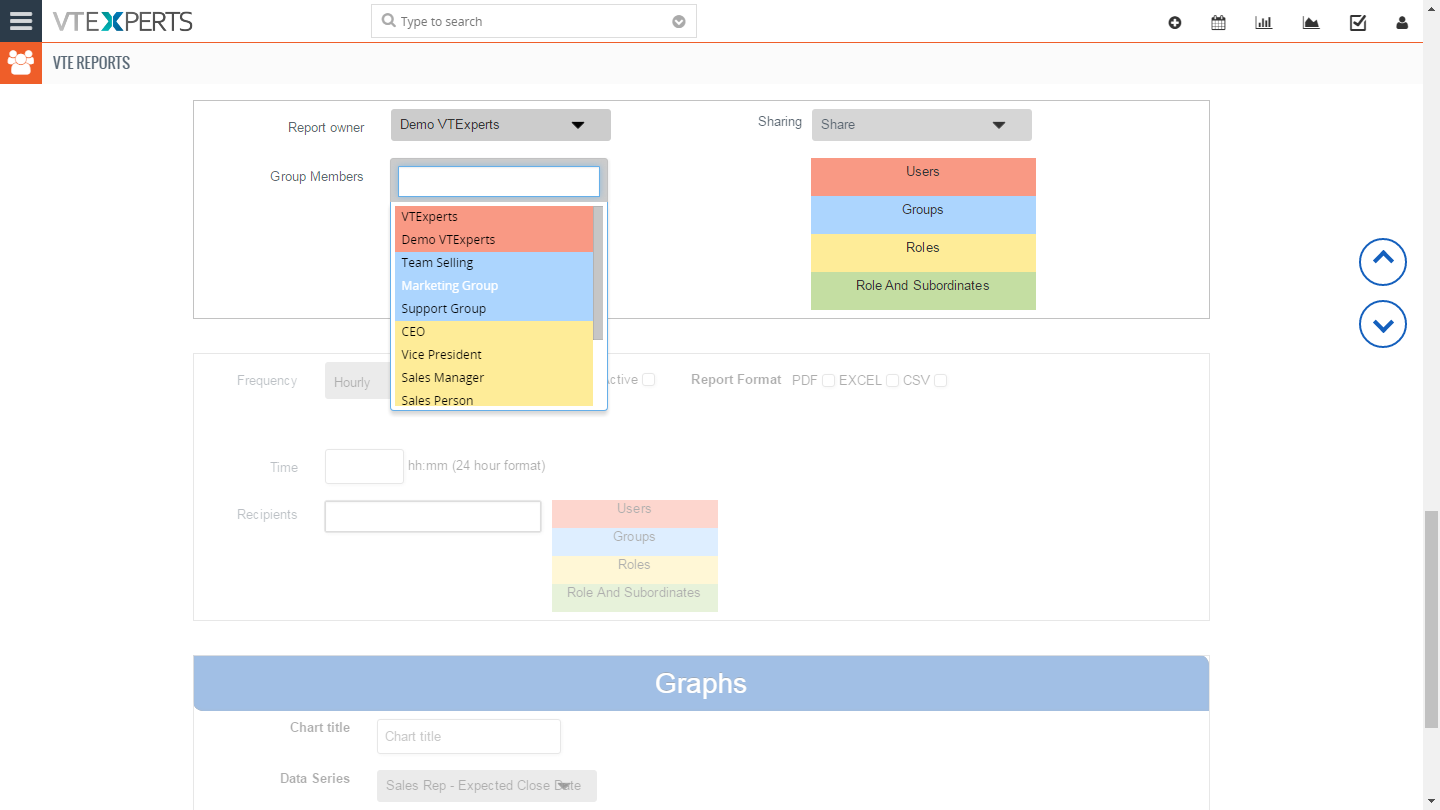Open the user profile icon
1440x810 pixels.
(x=1402, y=23)
